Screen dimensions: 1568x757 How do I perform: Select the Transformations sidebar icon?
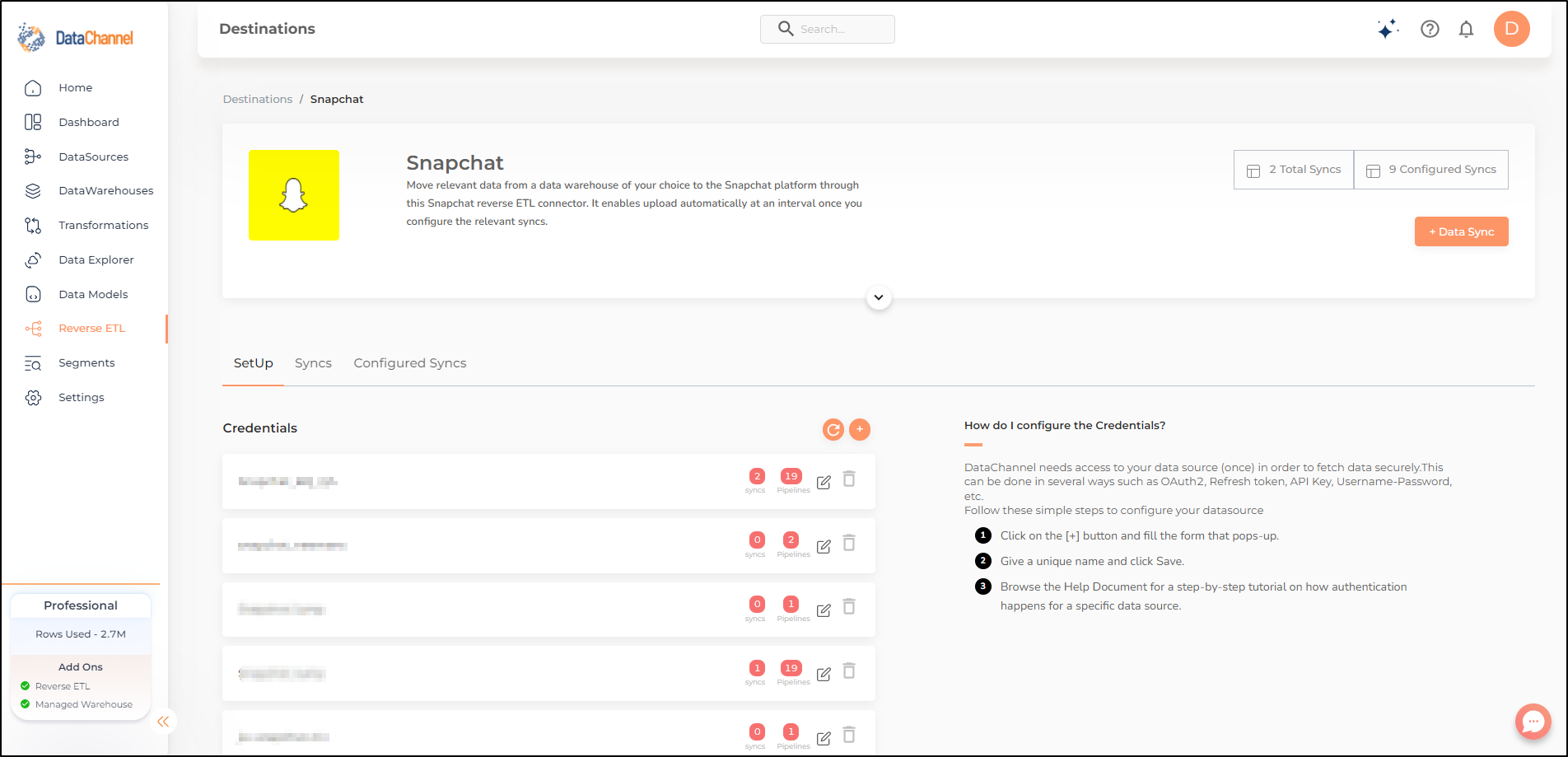[x=33, y=226]
